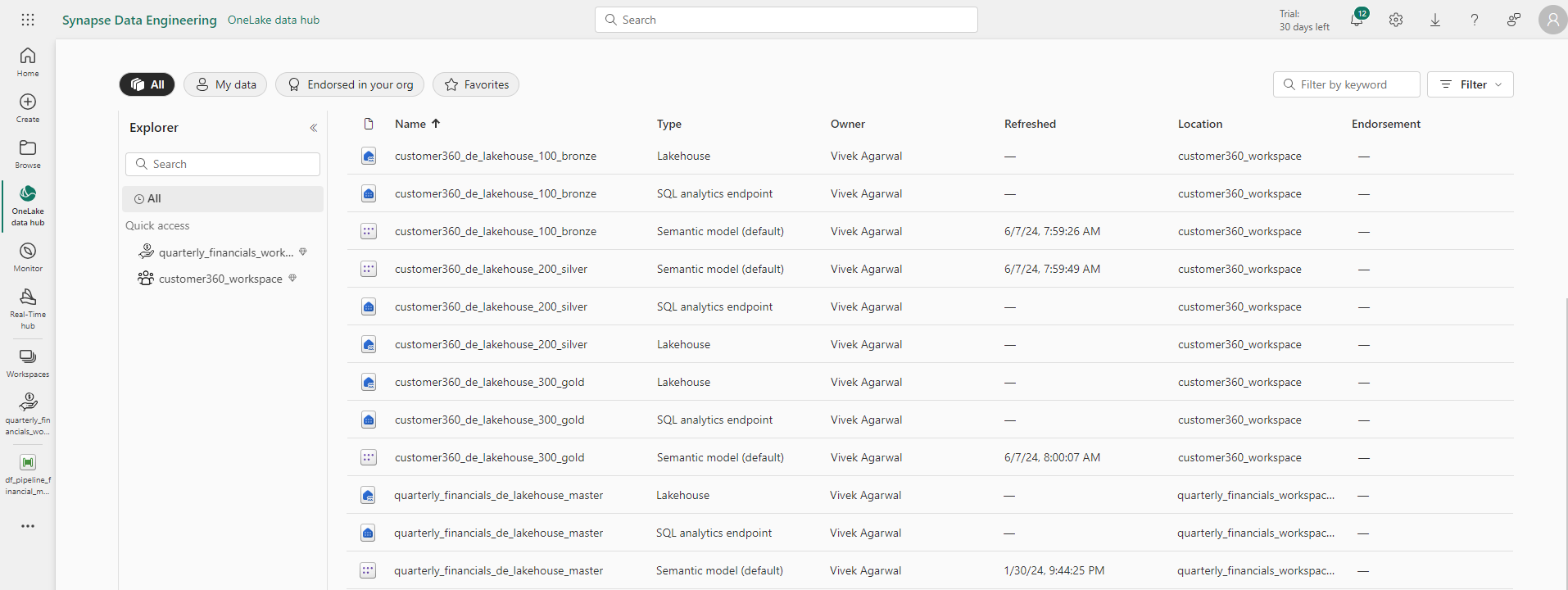The image size is (1568, 590).
Task: Open the Monitor hub icon
Action: (x=28, y=256)
